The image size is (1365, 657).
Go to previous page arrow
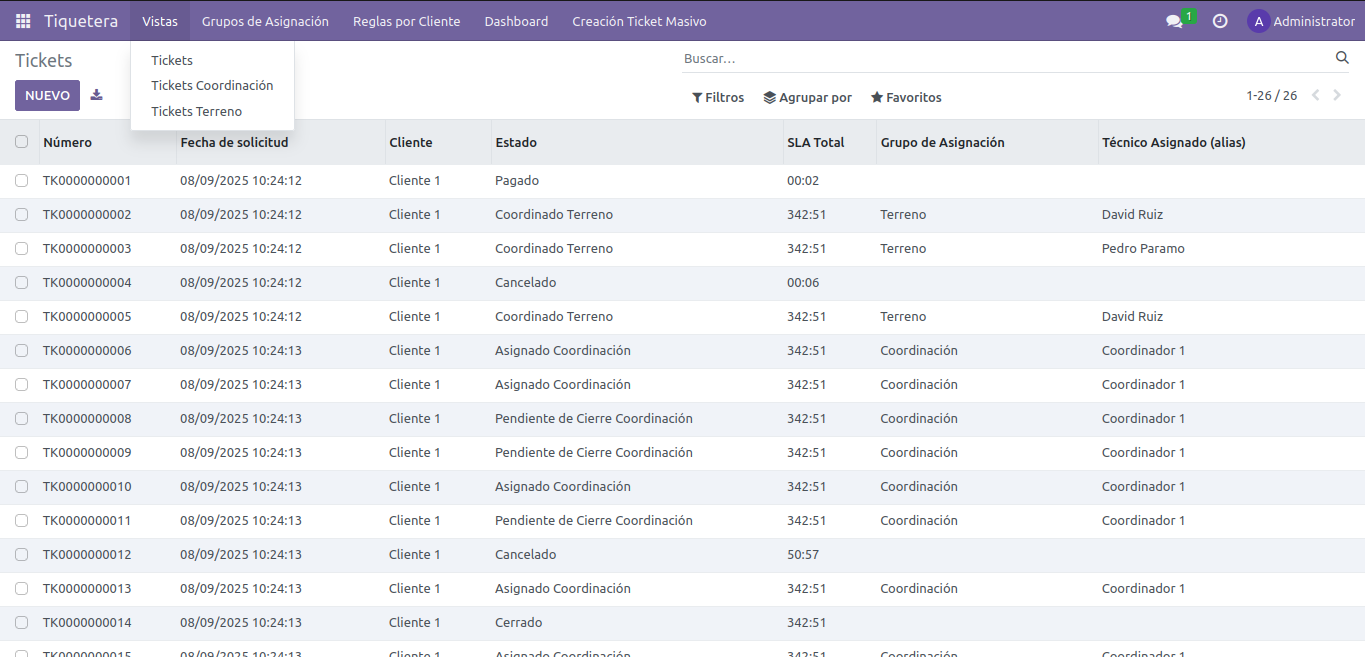pos(1315,96)
